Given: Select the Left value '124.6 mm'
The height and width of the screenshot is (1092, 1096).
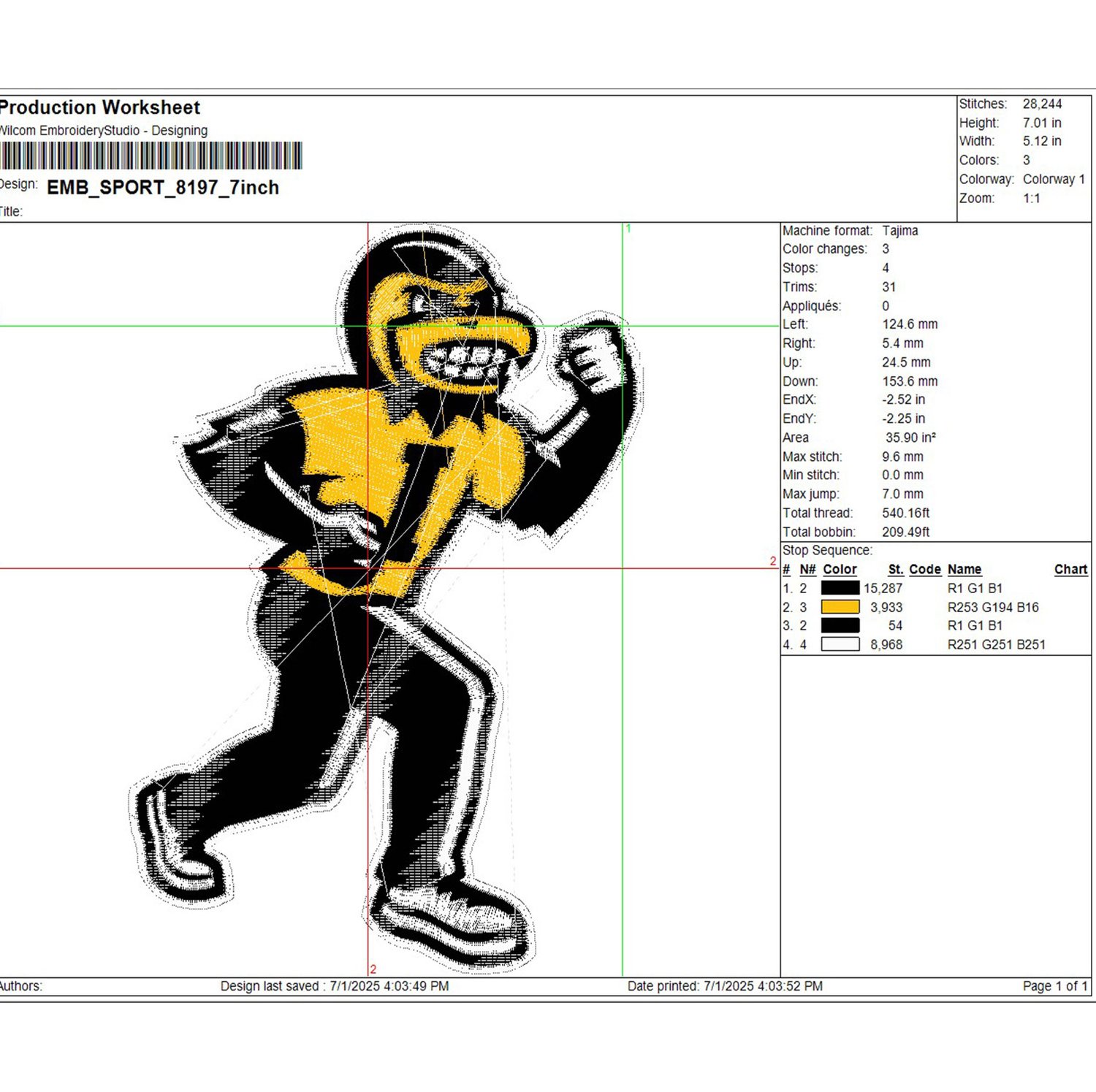Looking at the screenshot, I should 910,324.
